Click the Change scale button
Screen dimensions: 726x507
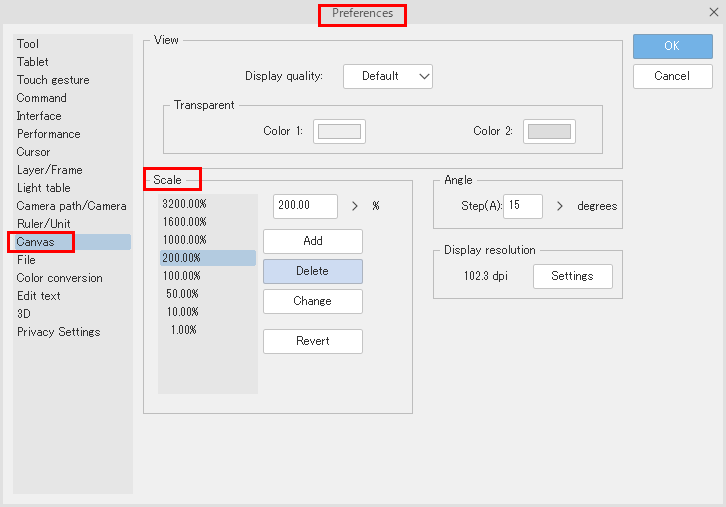point(312,301)
